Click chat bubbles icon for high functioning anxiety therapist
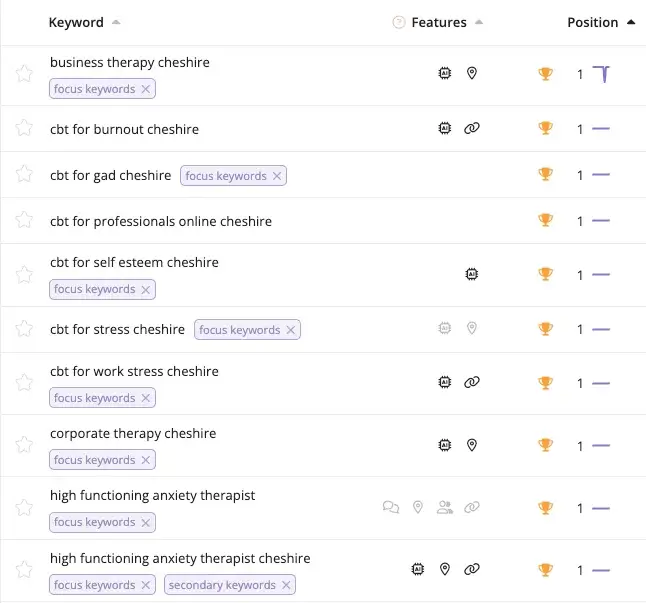The width and height of the screenshot is (646, 603). pos(391,507)
